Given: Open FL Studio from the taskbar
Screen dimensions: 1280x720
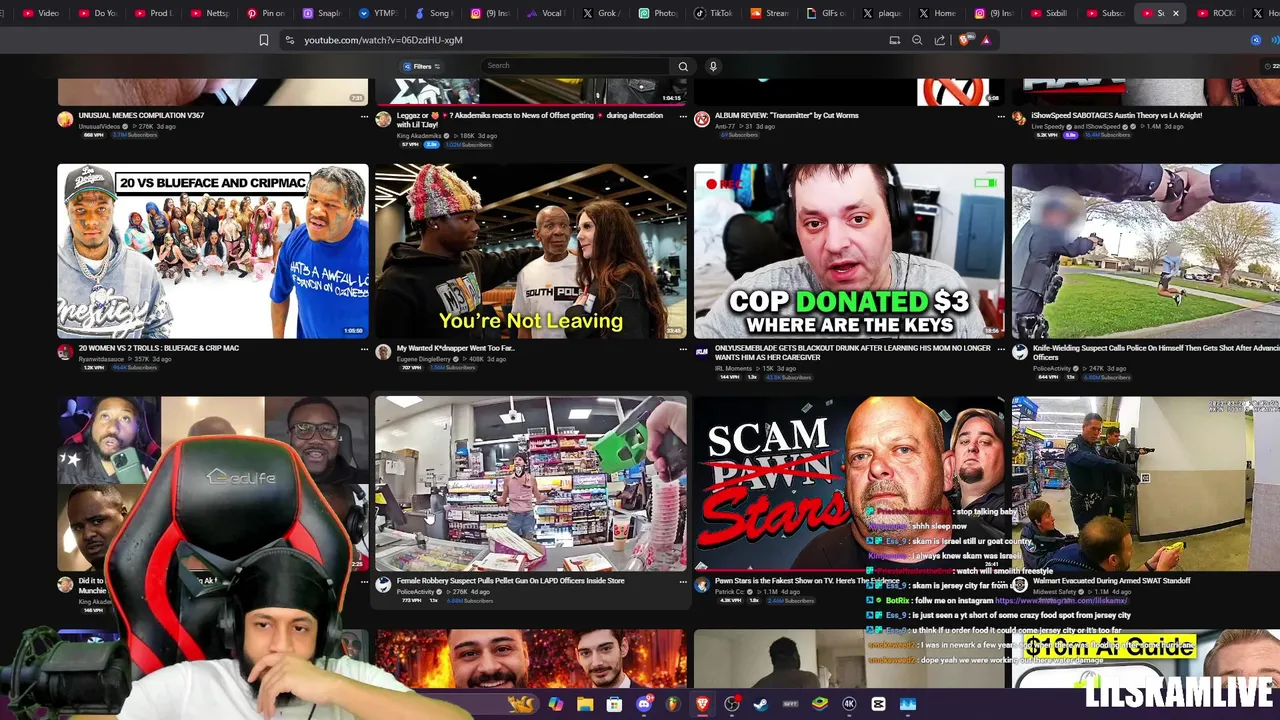Looking at the screenshot, I should tap(673, 704).
